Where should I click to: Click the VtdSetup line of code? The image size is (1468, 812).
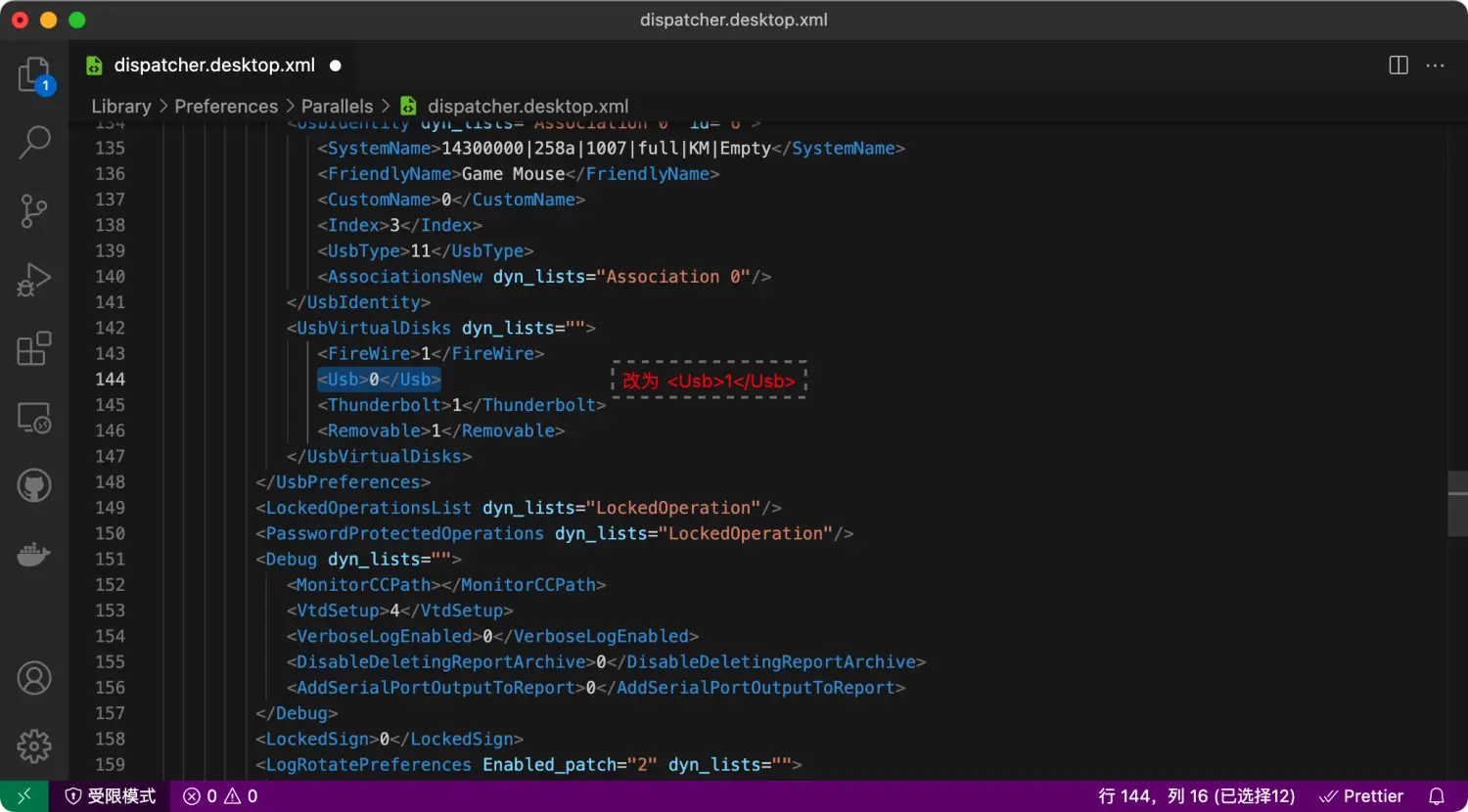[399, 610]
